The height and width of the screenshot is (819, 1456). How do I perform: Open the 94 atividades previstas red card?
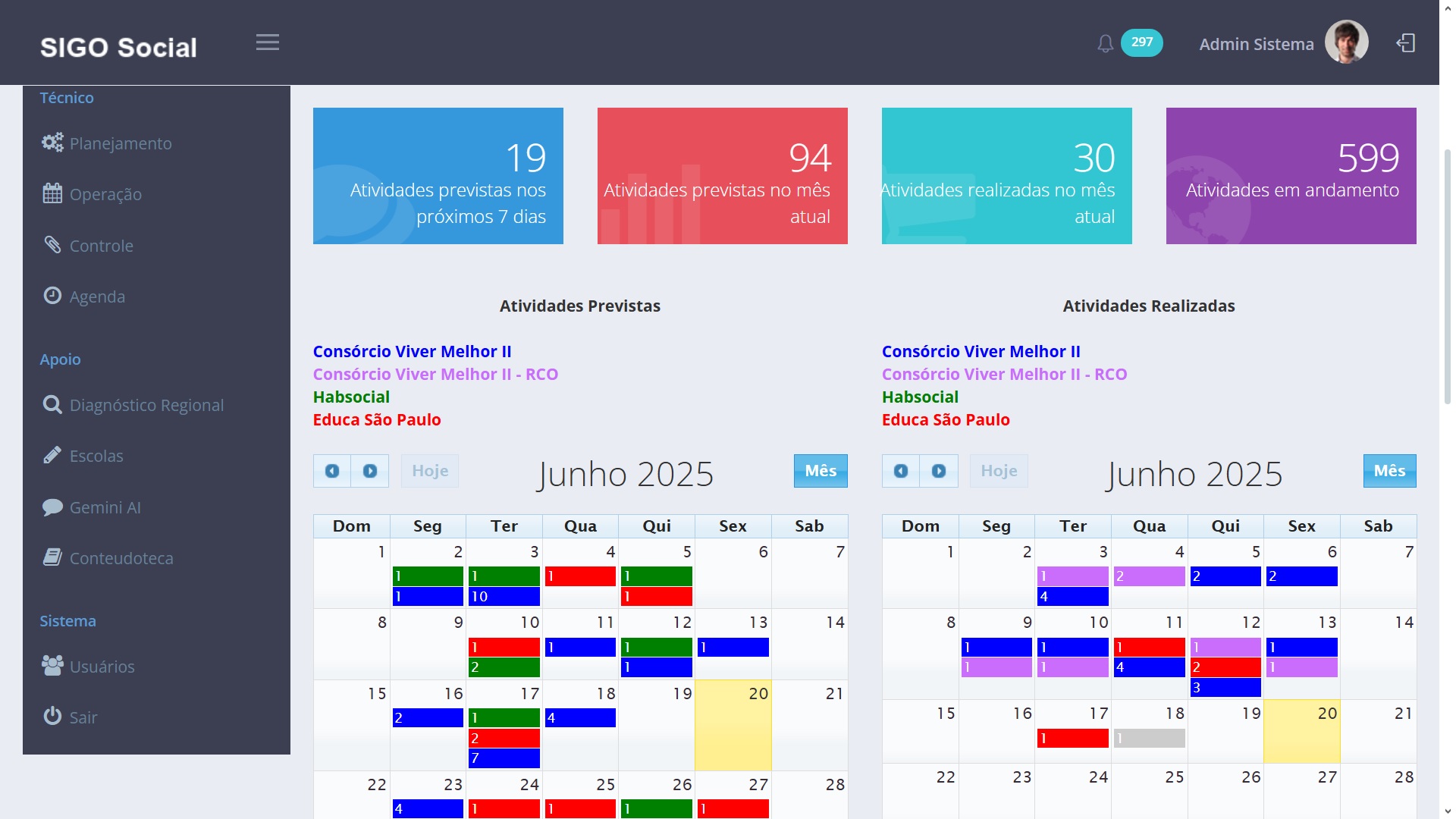[722, 176]
